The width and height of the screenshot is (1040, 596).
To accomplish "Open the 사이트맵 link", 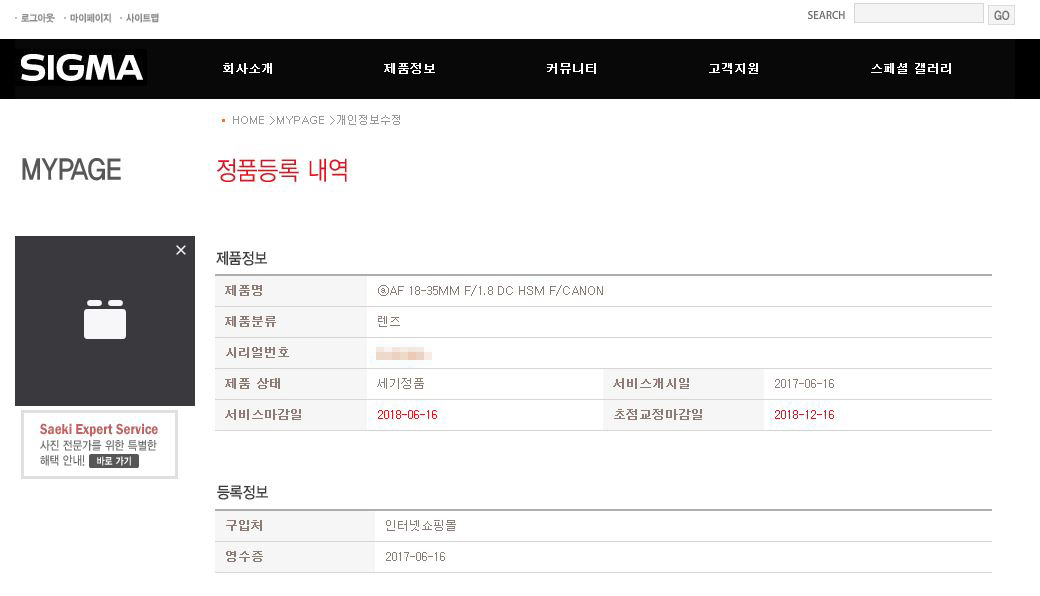I will pos(142,18).
